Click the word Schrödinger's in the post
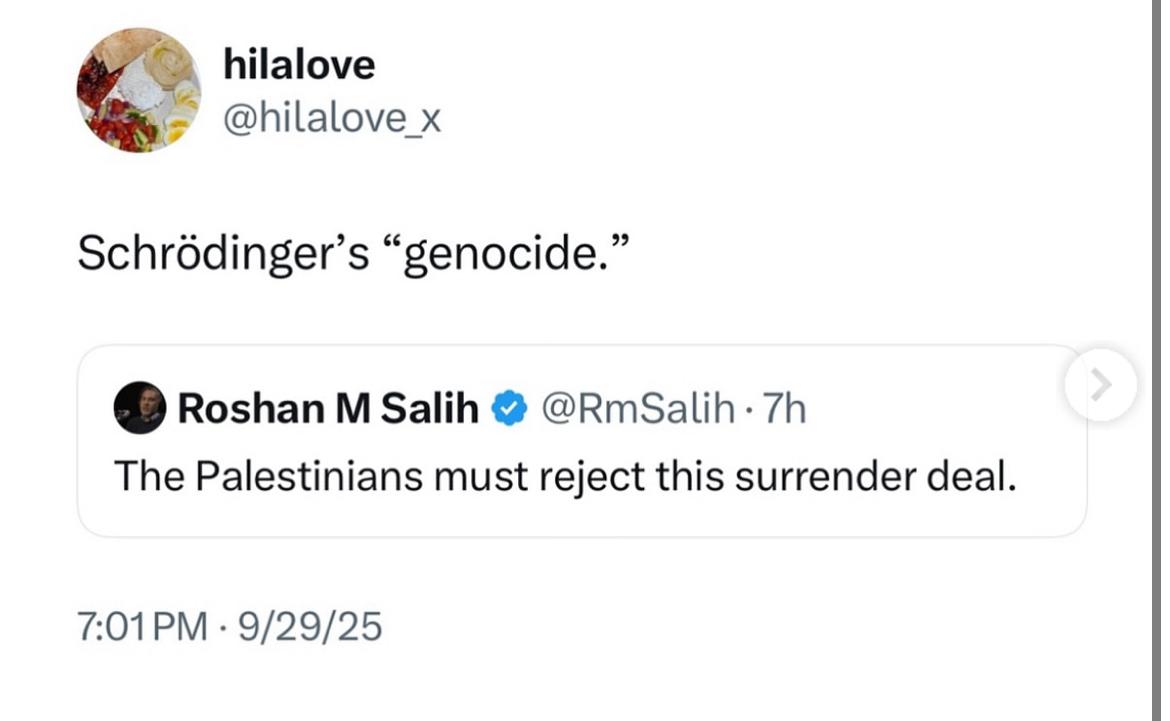1170x721 pixels. [223, 254]
